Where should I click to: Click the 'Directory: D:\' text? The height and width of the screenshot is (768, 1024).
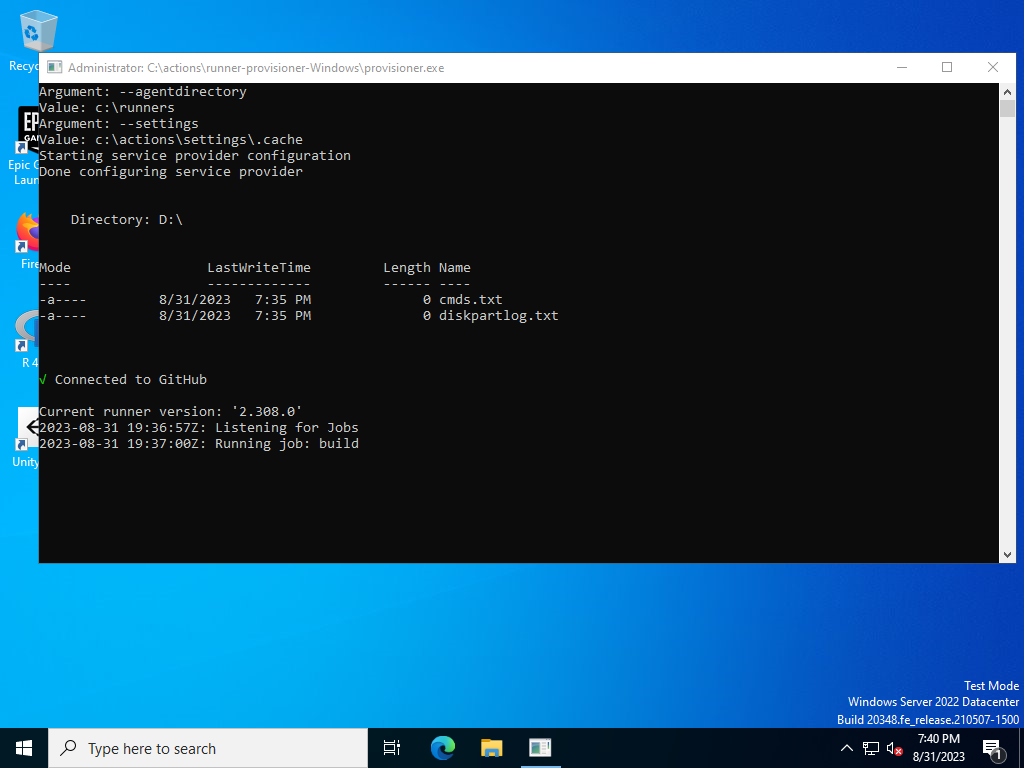[x=127, y=219]
